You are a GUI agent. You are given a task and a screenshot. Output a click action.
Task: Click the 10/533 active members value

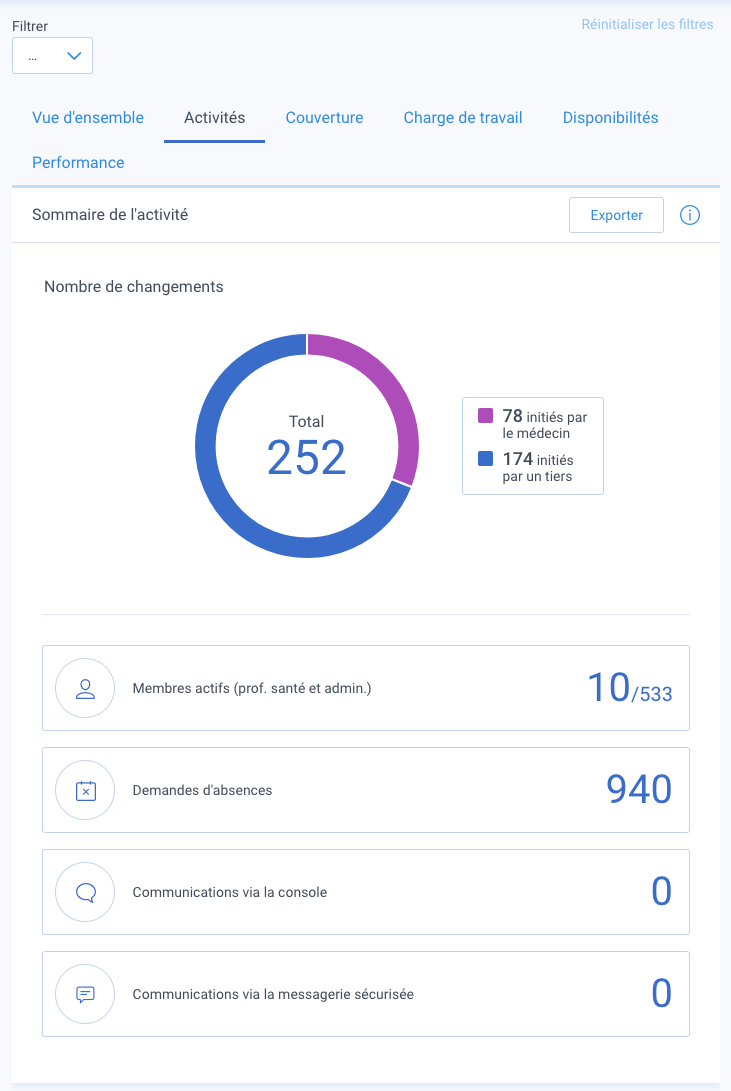pyautogui.click(x=630, y=687)
